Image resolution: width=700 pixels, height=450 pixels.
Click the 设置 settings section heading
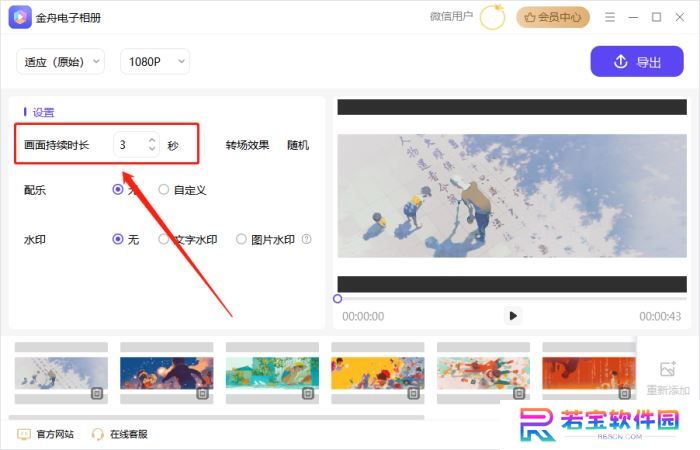pyautogui.click(x=43, y=112)
